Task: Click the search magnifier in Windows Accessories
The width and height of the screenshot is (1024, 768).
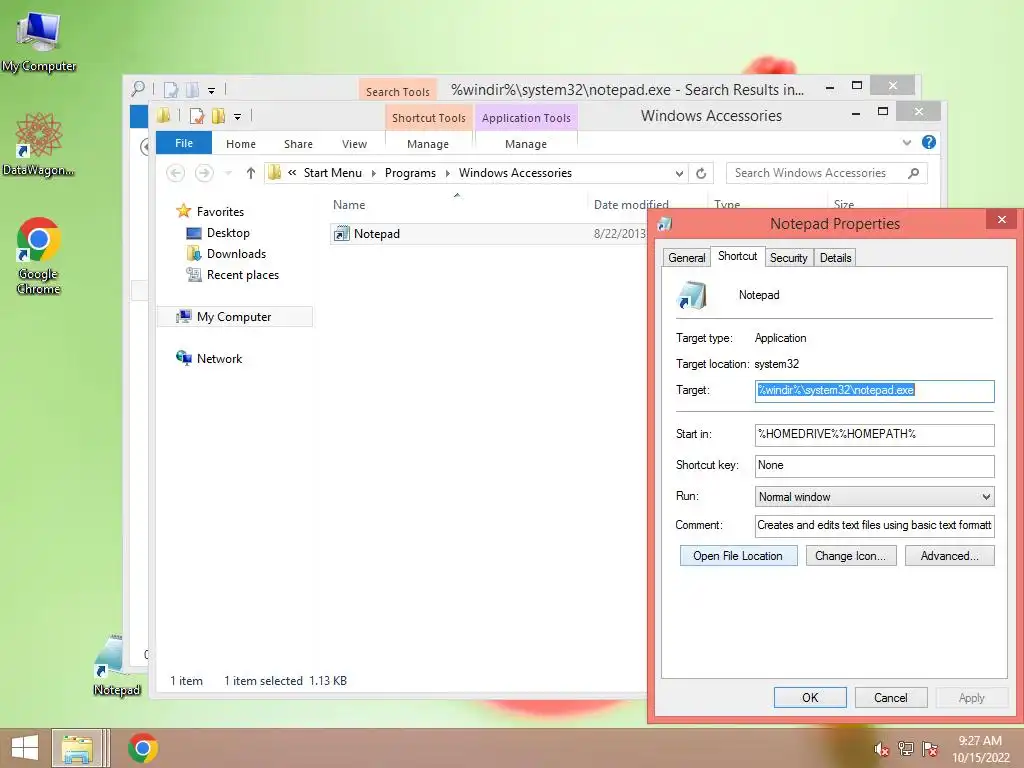Action: 914,173
